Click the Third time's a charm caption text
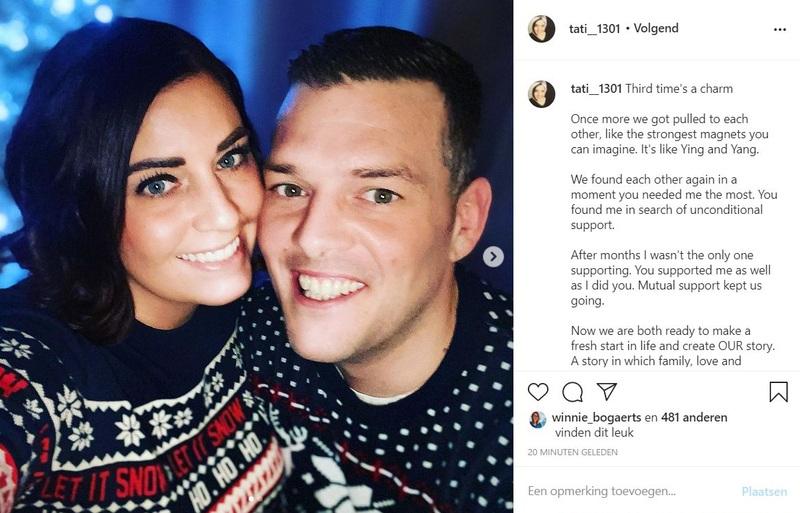The height and width of the screenshot is (513, 800). click(x=679, y=89)
